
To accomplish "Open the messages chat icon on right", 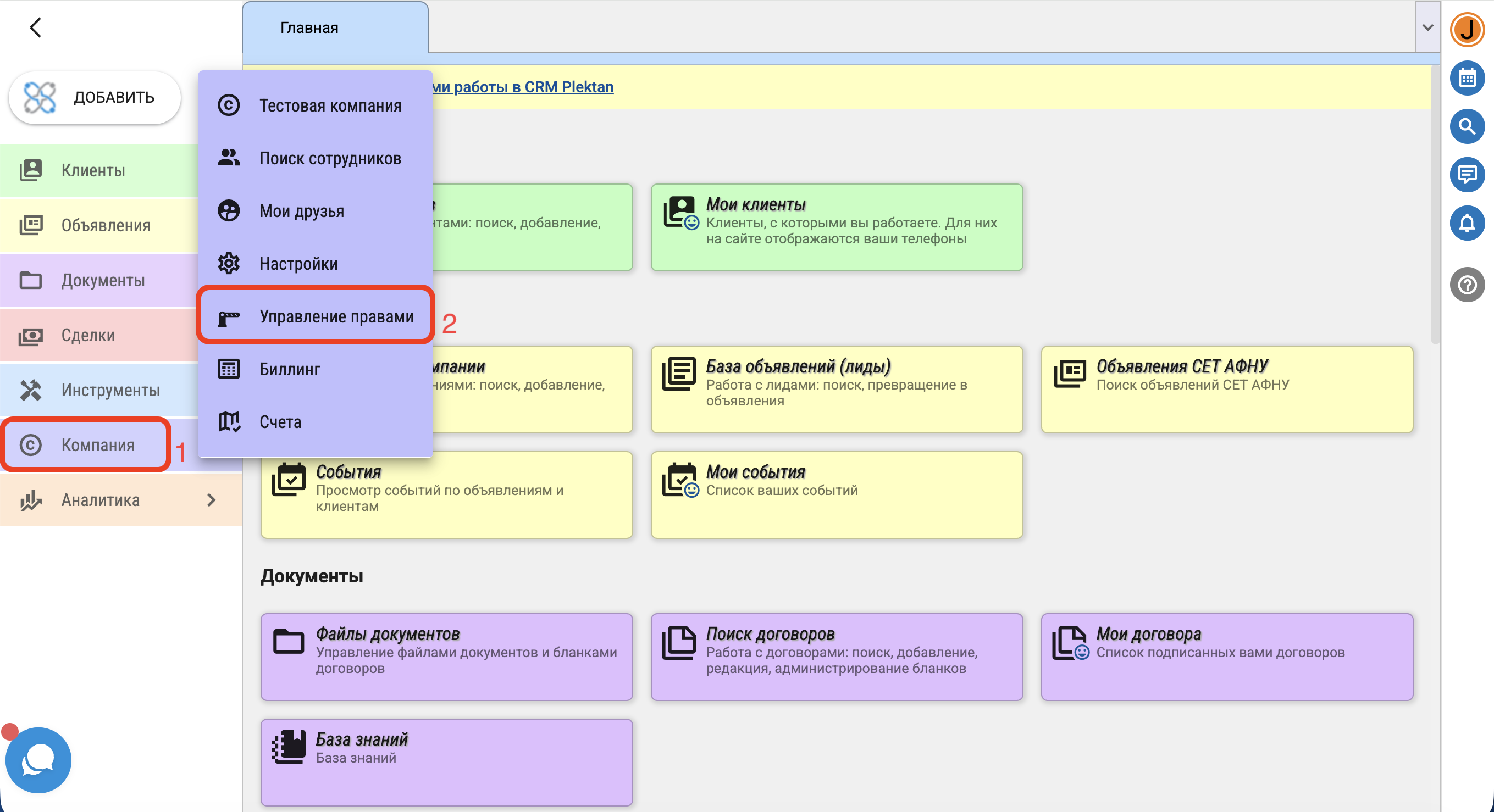I will point(1467,175).
